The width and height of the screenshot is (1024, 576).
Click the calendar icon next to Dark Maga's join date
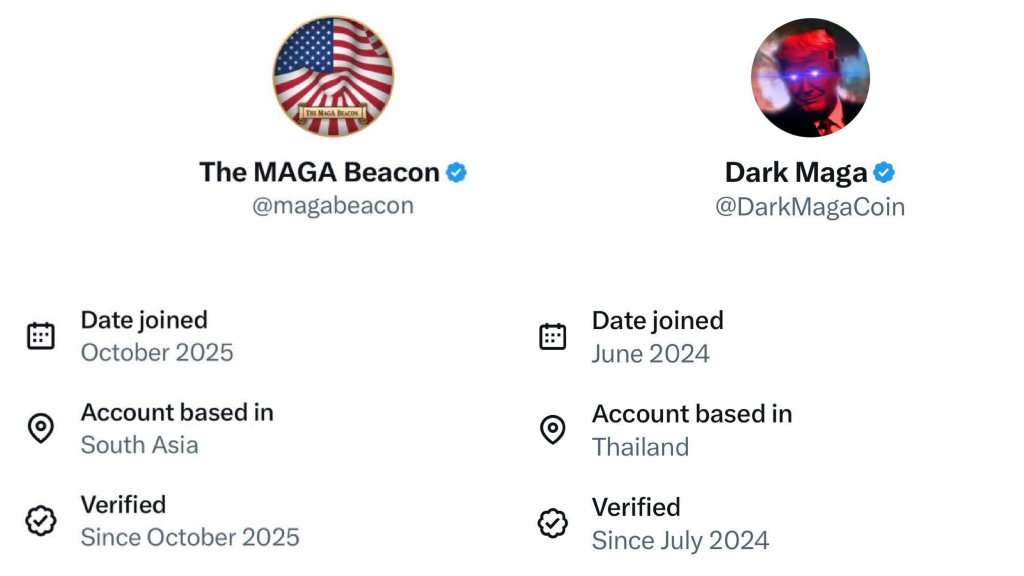[554, 338]
